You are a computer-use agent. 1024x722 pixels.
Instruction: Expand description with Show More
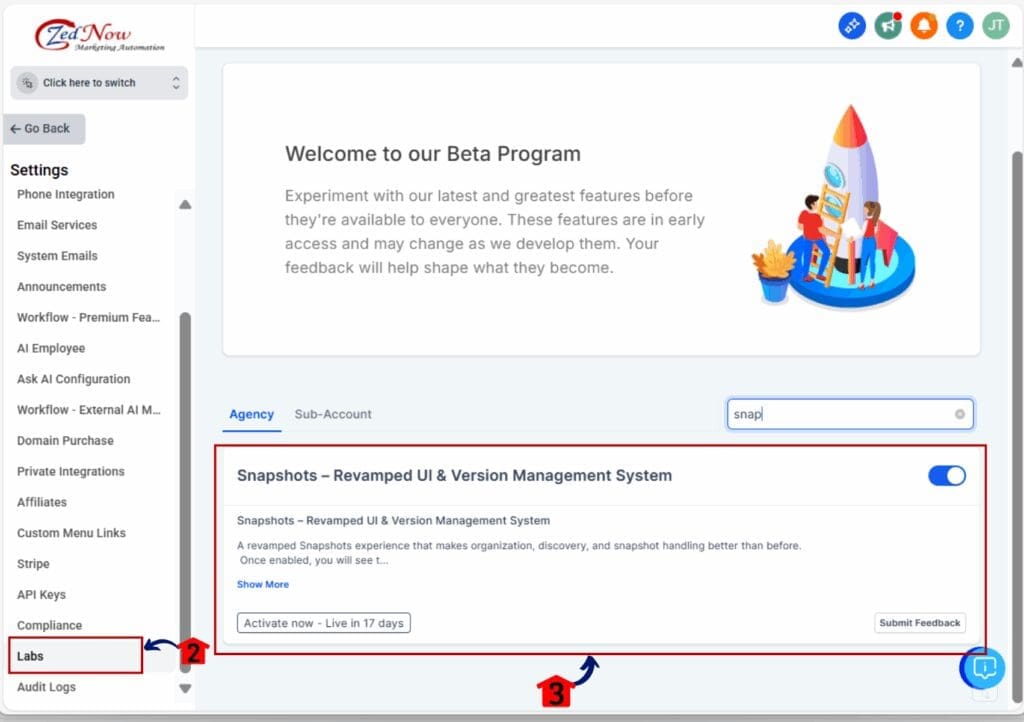click(x=262, y=584)
